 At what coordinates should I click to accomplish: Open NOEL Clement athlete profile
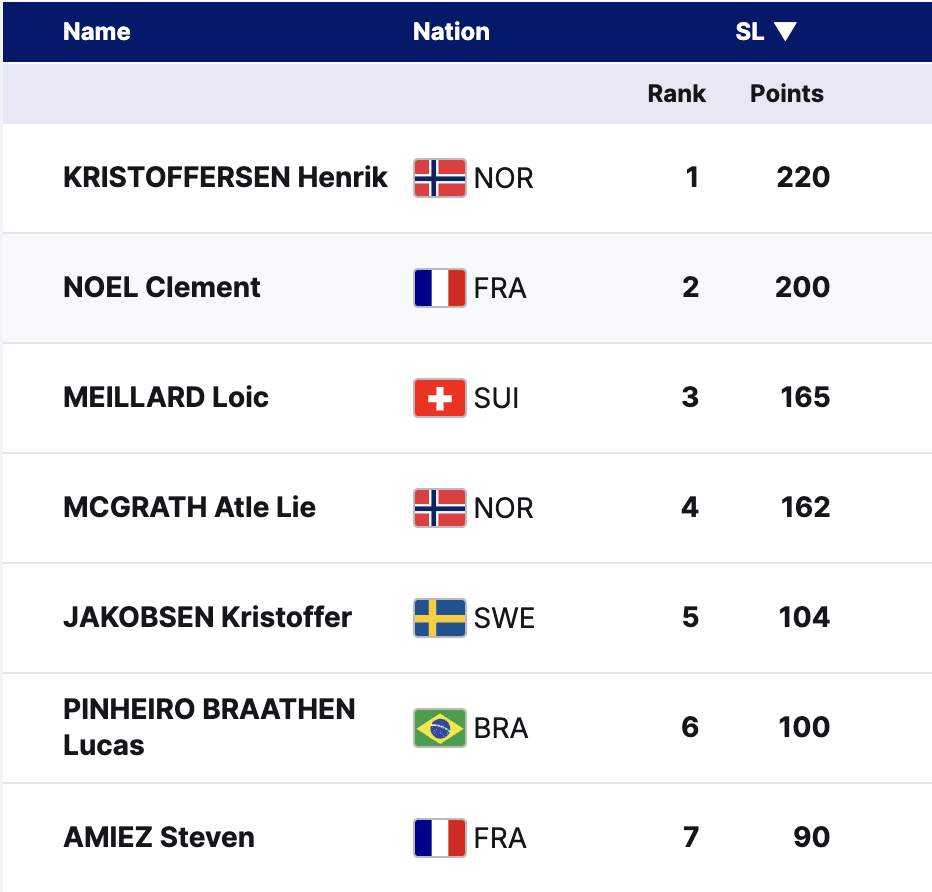[x=162, y=288]
